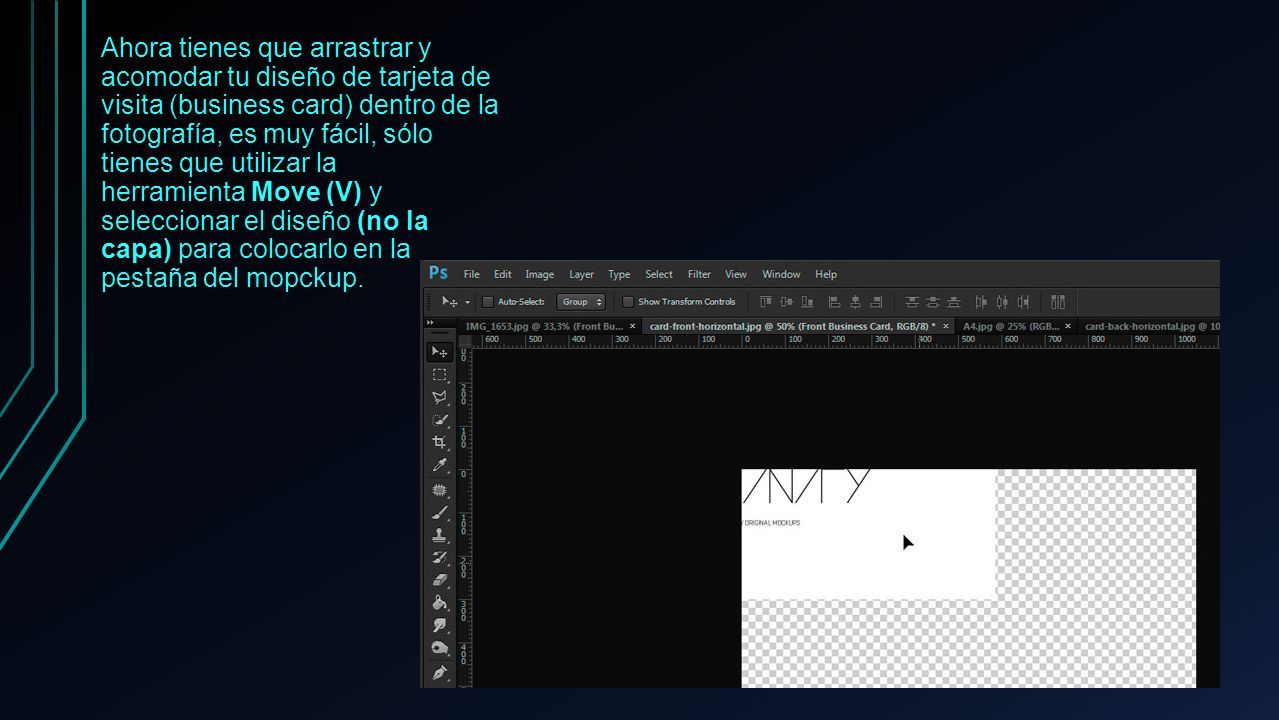Click the Distribute Left Edges icon

[981, 301]
